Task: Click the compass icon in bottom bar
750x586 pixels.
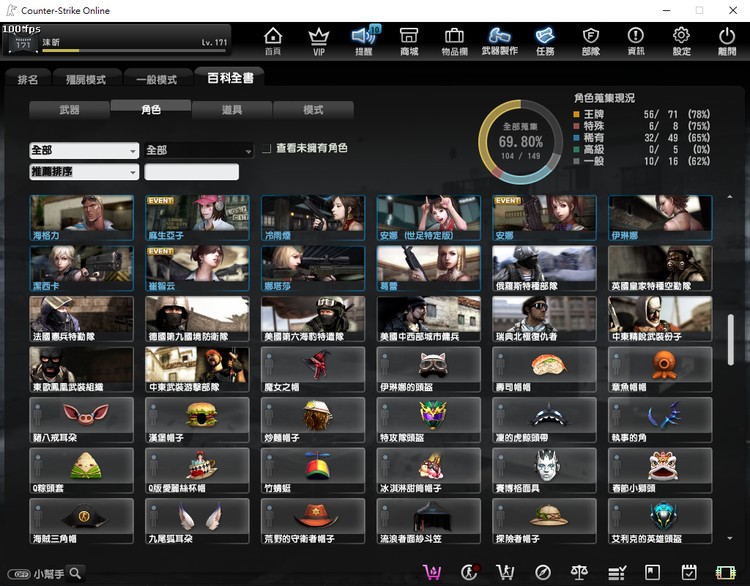Action: [x=542, y=572]
